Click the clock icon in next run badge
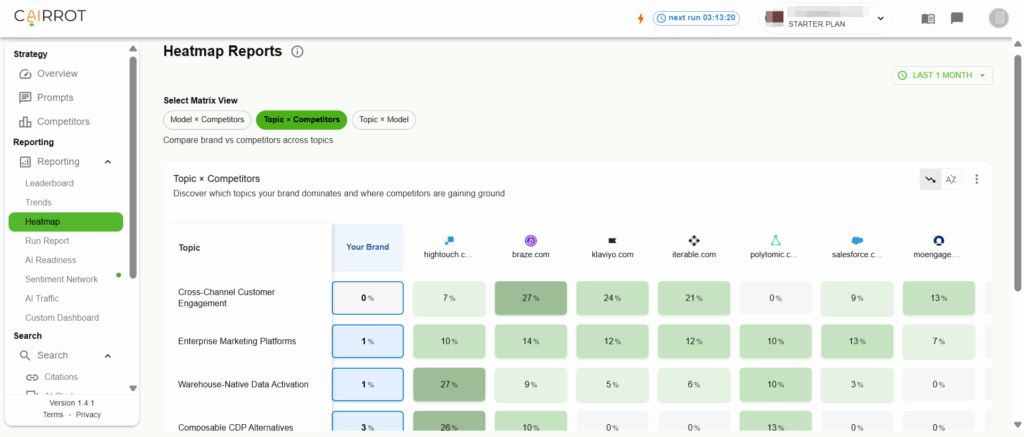1024x437 pixels. 661,18
